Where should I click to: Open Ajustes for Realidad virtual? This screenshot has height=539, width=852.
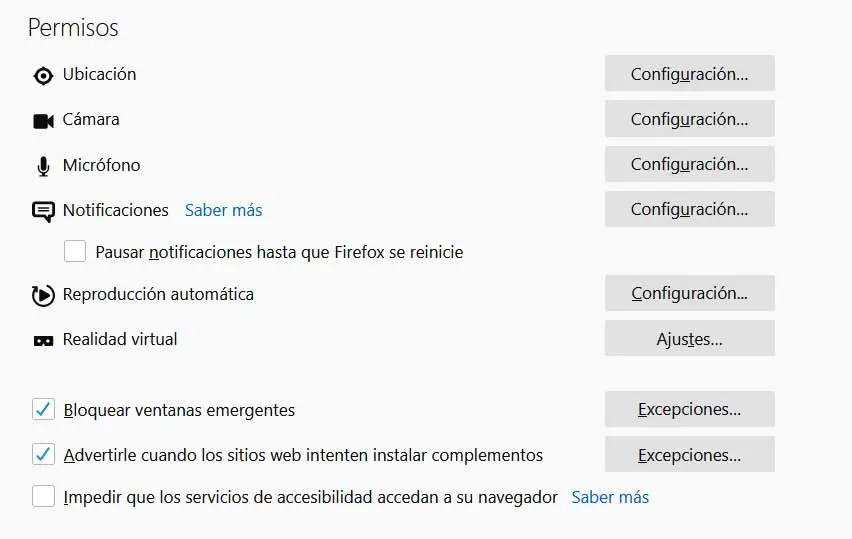689,339
